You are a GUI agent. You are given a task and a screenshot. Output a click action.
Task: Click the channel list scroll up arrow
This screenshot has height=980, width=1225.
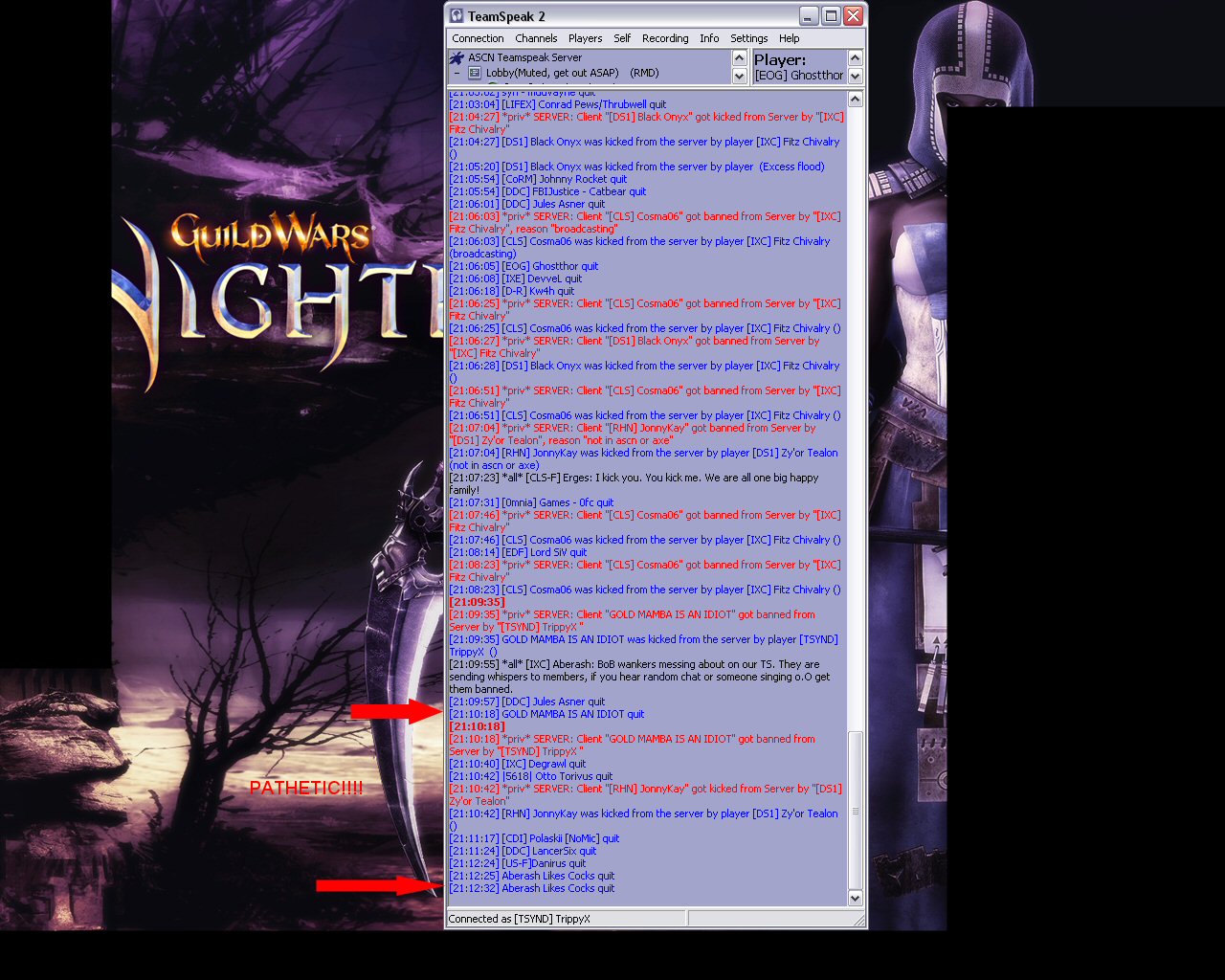tap(740, 57)
